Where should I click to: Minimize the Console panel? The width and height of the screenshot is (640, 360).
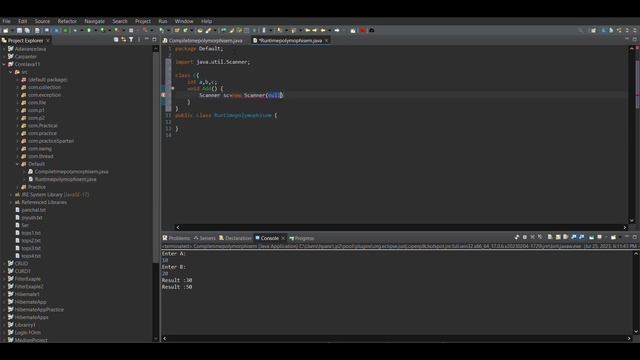click(627, 237)
